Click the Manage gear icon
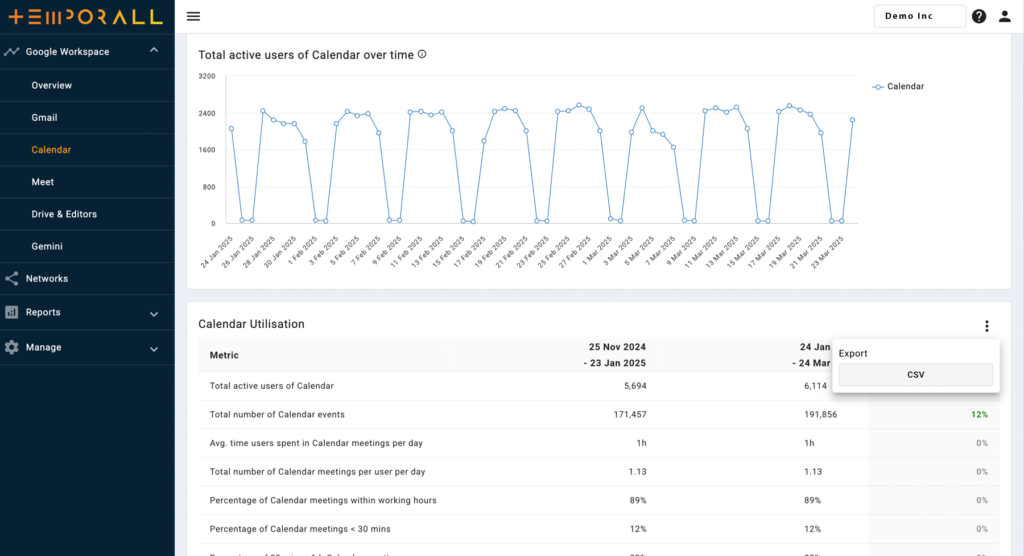Viewport: 1024px width, 556px height. click(11, 348)
